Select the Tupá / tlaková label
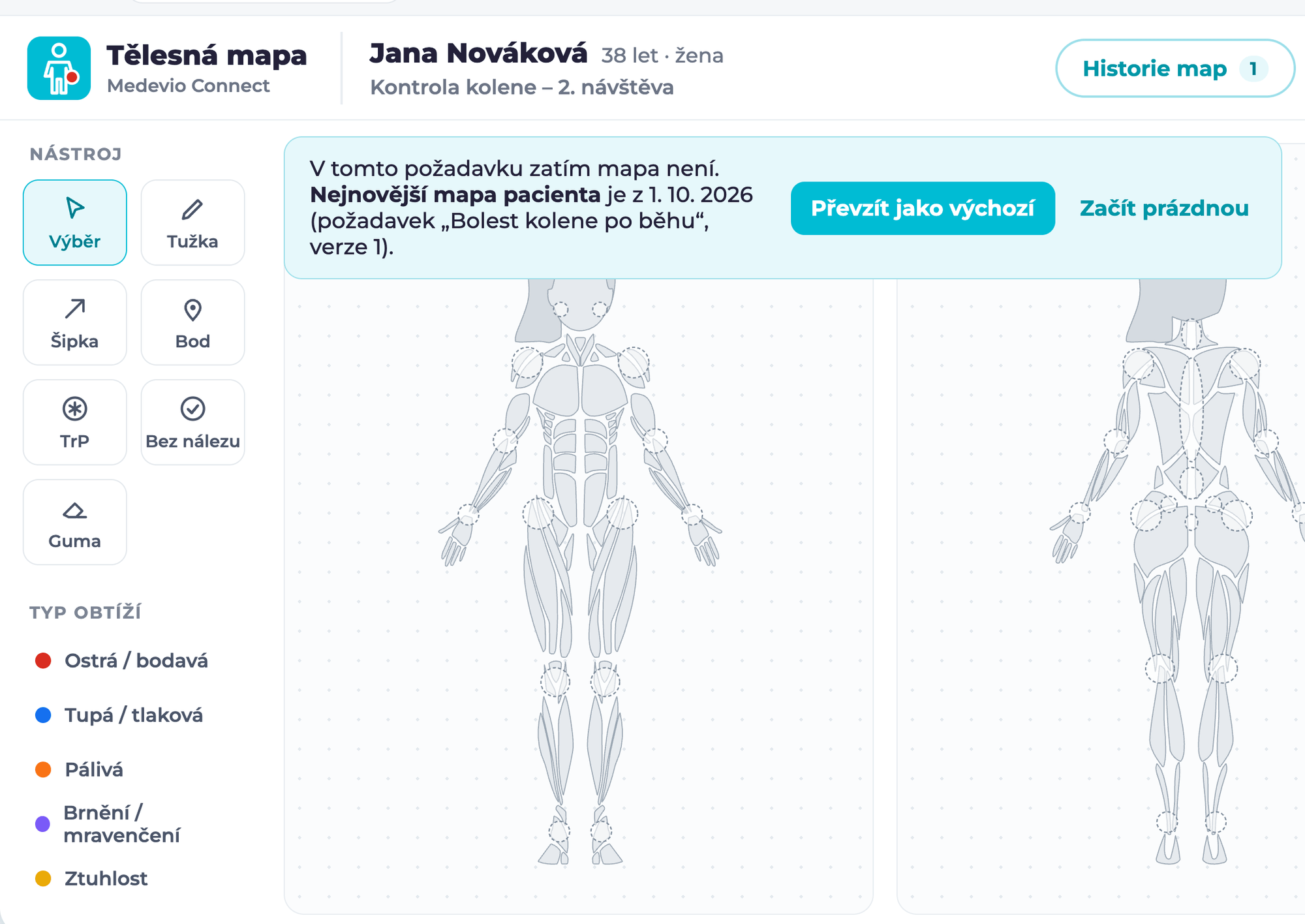The width and height of the screenshot is (1305, 924). pyautogui.click(x=134, y=715)
